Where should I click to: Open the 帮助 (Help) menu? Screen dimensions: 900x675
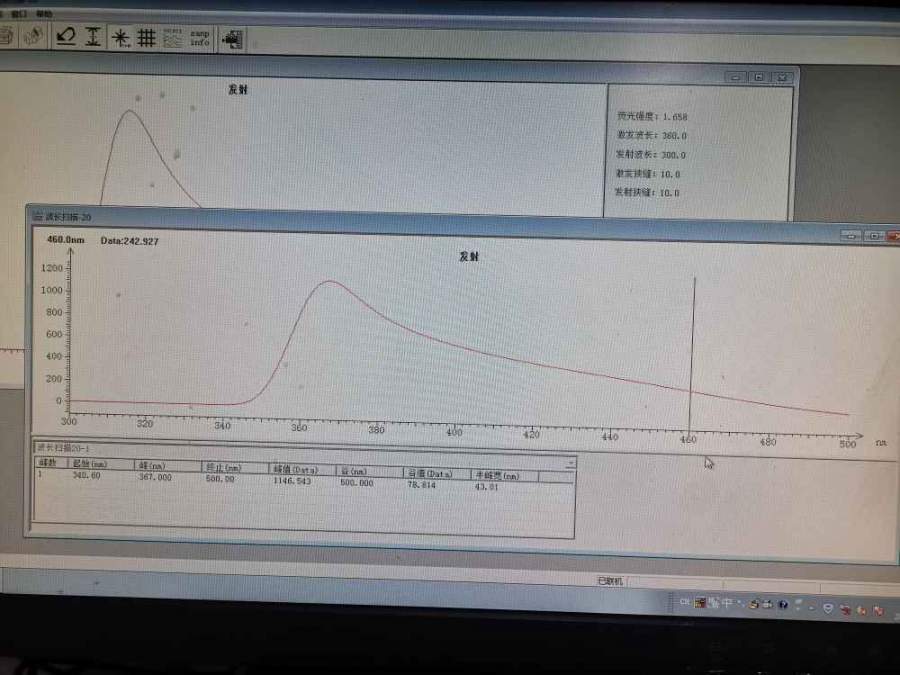(44, 14)
